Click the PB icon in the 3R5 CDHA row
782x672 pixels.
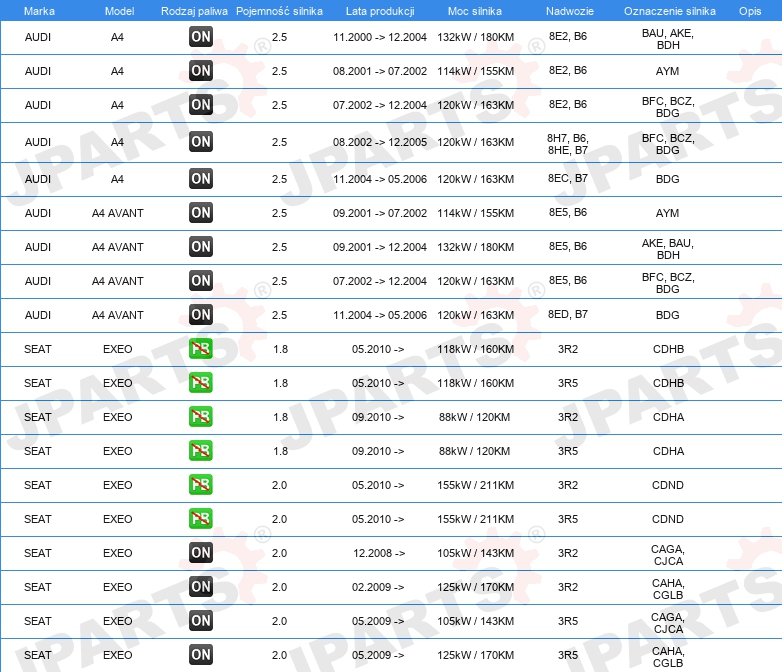pos(201,450)
